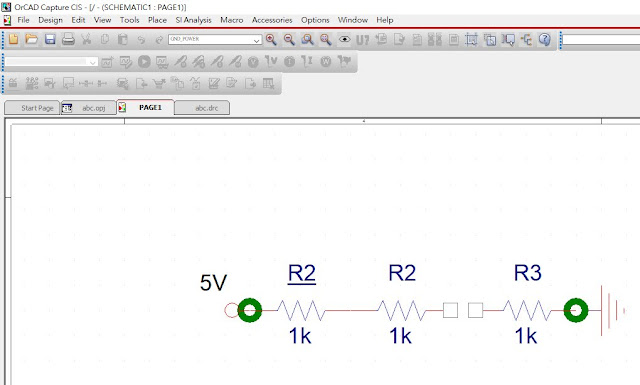This screenshot has height=385, width=640.
Task: Click the search input field at right
Action: click(601, 40)
